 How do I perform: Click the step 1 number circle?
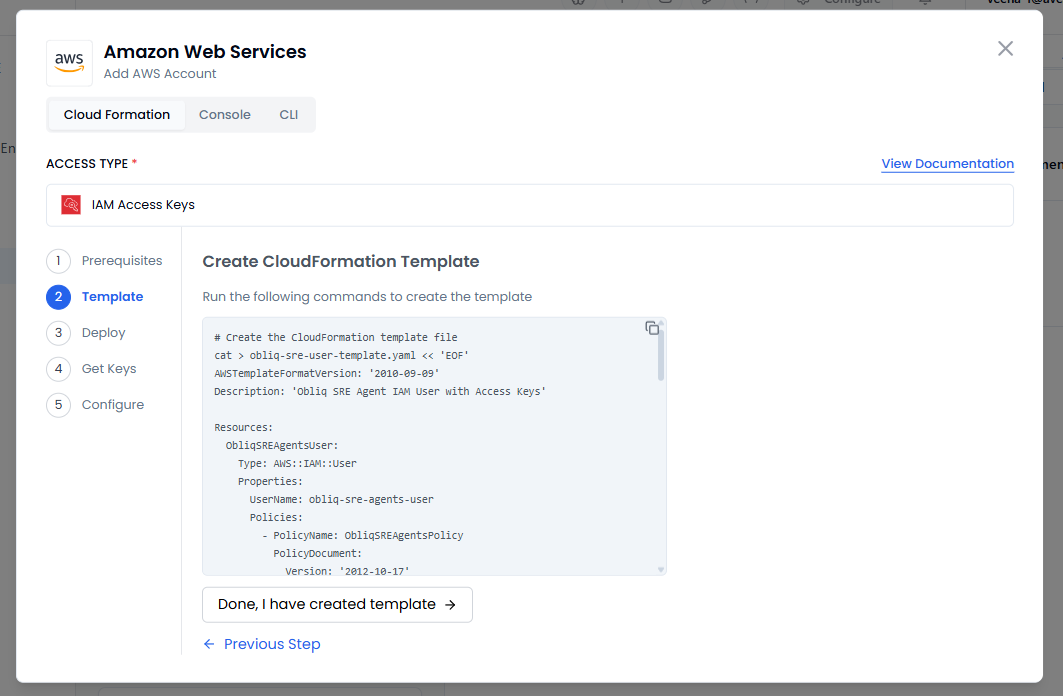pos(58,261)
